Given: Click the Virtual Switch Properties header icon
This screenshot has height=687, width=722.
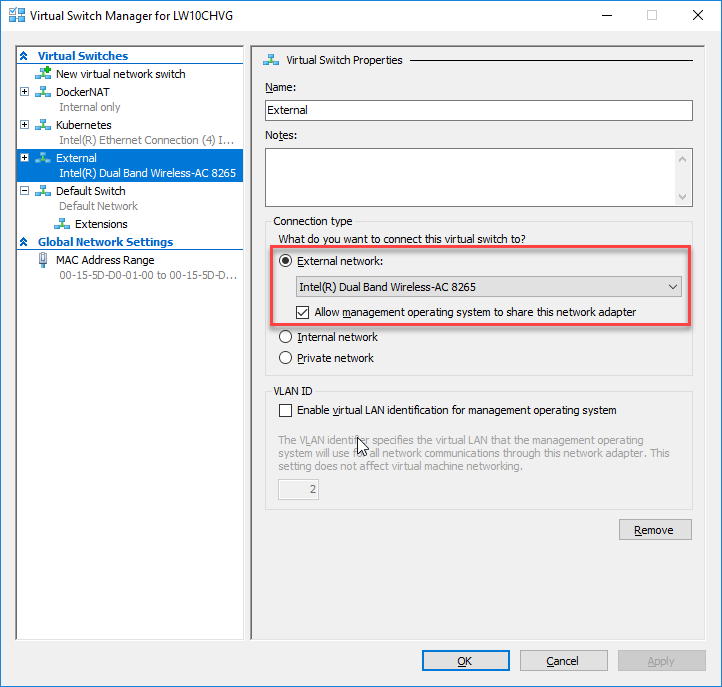Looking at the screenshot, I should [271, 60].
